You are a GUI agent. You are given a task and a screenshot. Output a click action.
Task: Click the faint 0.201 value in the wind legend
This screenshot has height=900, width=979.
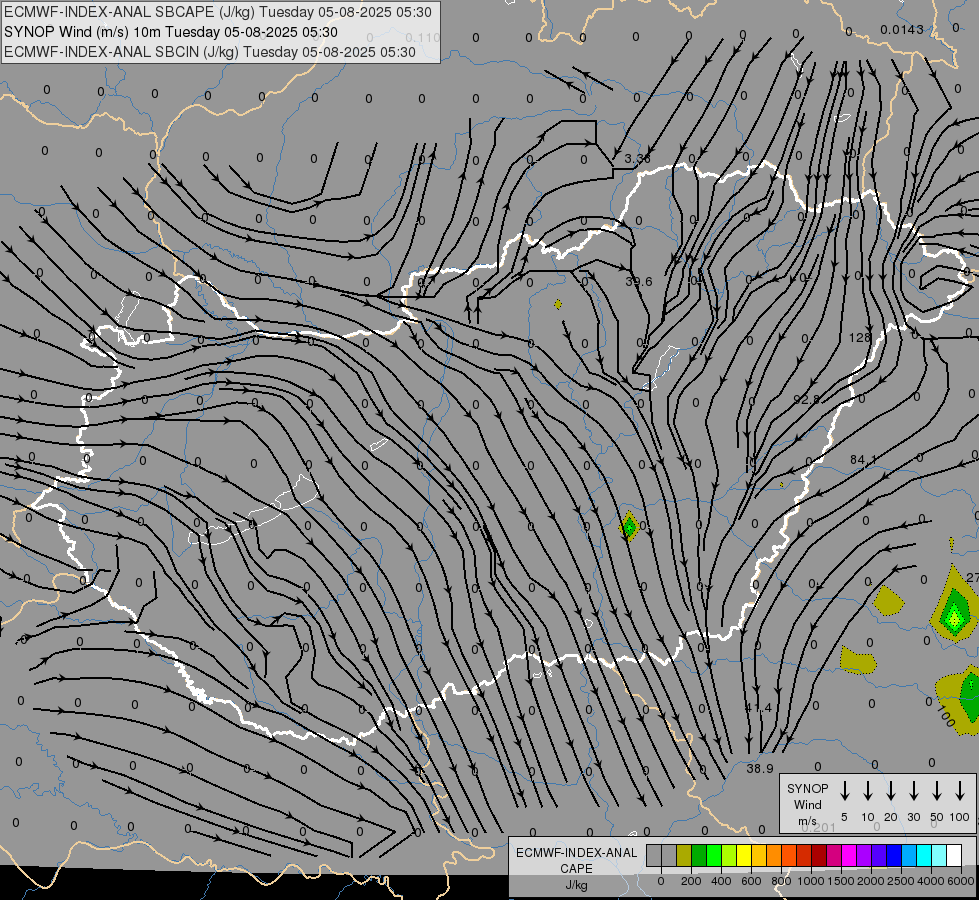pos(818,827)
